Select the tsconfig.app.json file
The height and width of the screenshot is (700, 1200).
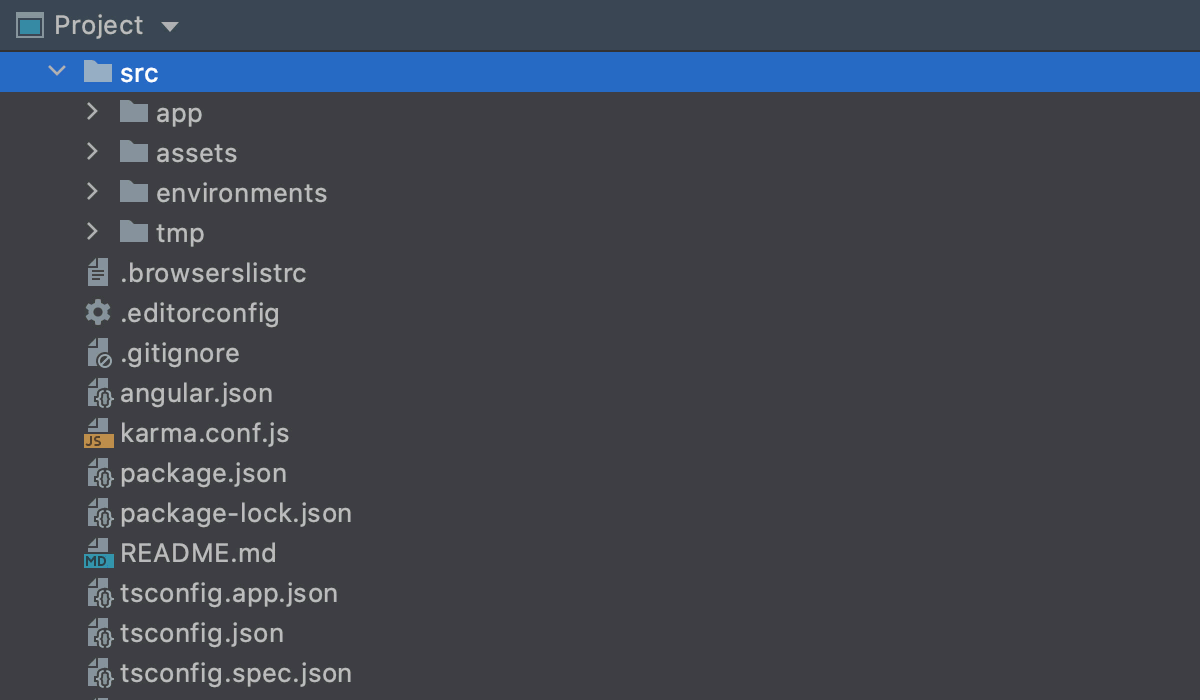[228, 593]
